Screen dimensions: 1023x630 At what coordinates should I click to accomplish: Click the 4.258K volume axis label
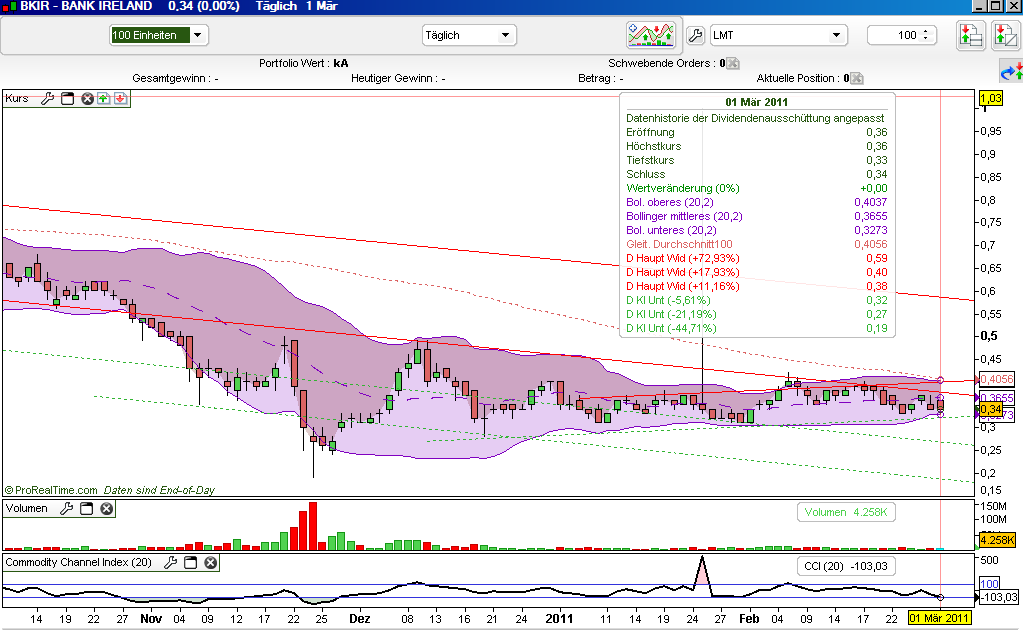[997, 540]
